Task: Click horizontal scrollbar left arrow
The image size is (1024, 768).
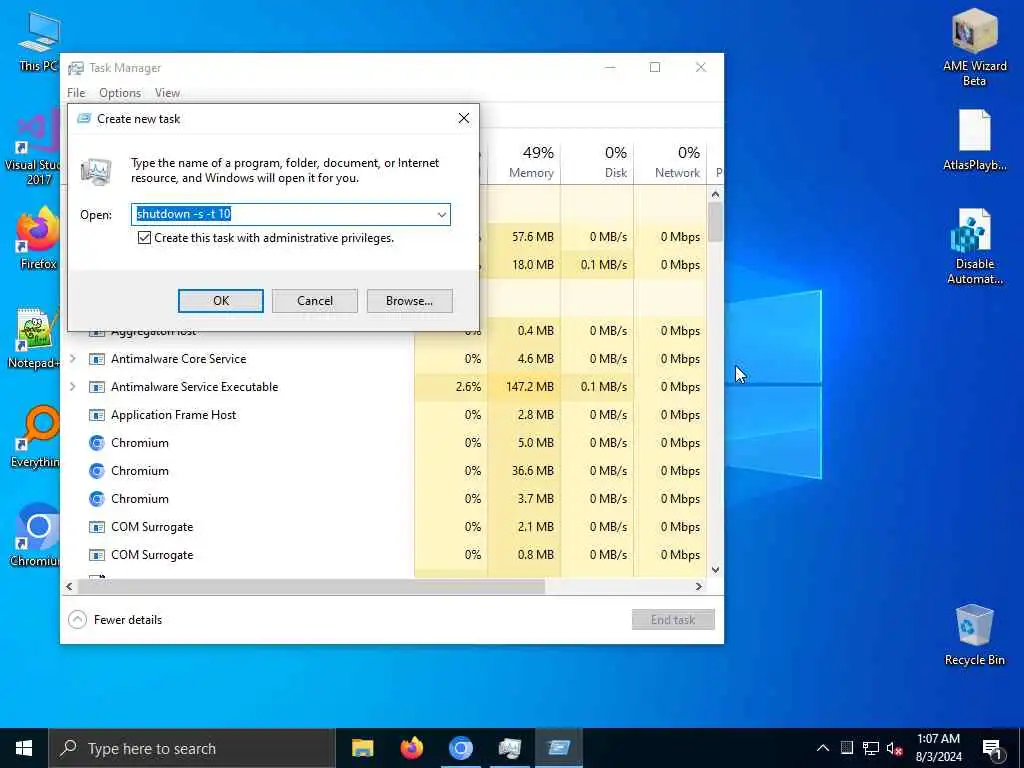Action: tap(69, 586)
